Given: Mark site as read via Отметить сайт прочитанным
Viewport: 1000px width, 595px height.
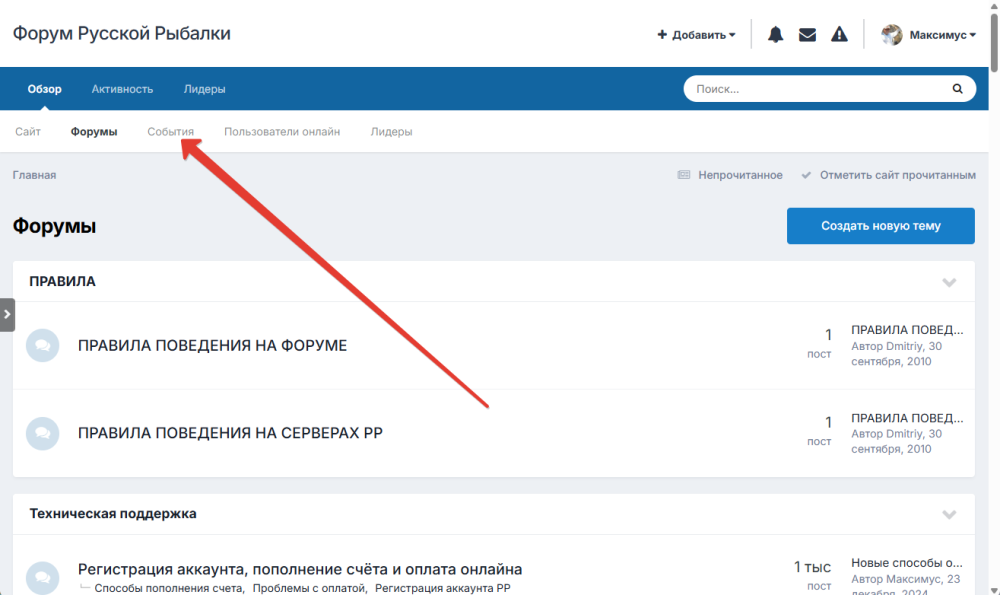Looking at the screenshot, I should 888,175.
